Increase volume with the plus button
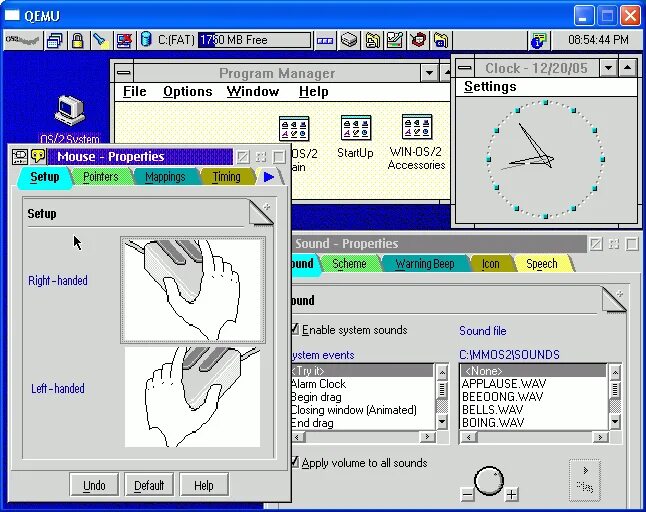The height and width of the screenshot is (512, 646). coord(511,494)
